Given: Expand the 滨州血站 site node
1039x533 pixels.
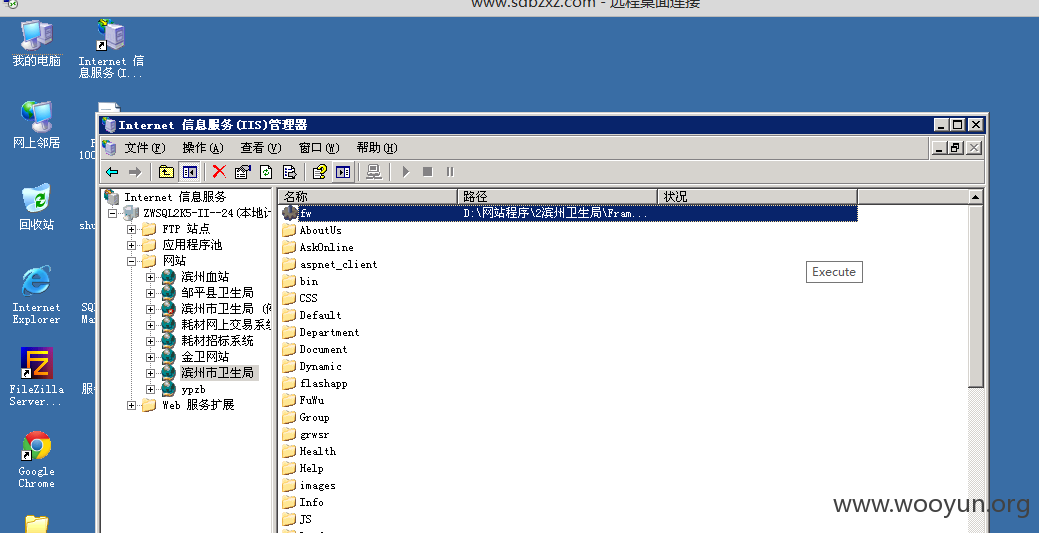Looking at the screenshot, I should pyautogui.click(x=150, y=277).
